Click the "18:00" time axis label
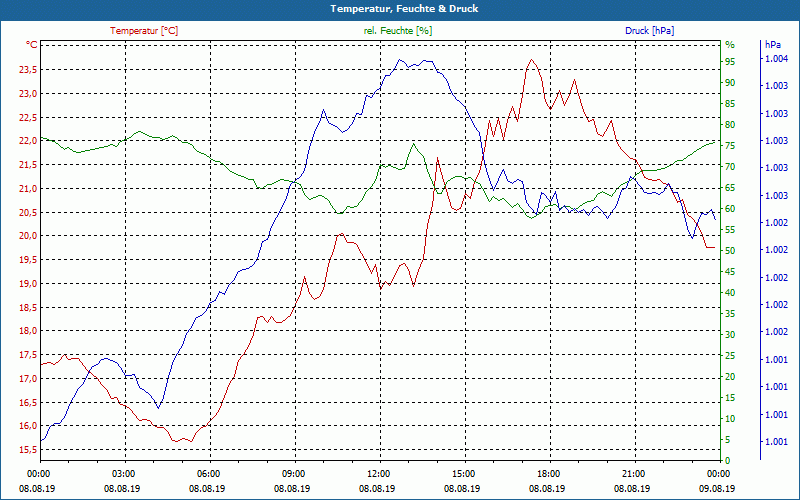 click(548, 473)
